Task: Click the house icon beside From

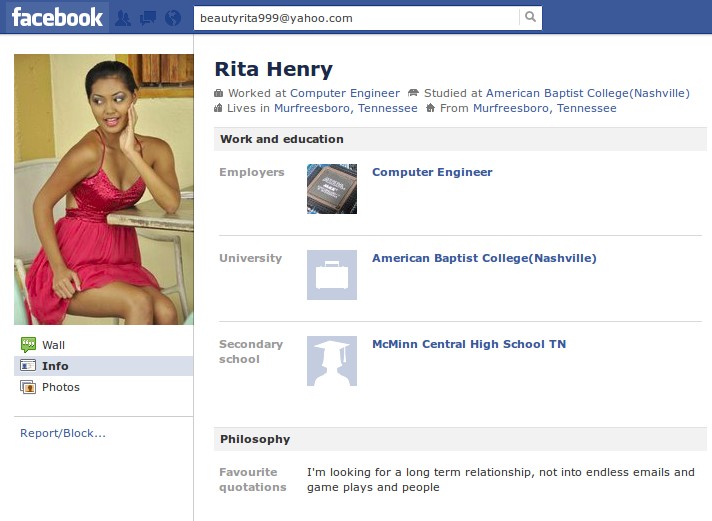Action: pos(430,108)
